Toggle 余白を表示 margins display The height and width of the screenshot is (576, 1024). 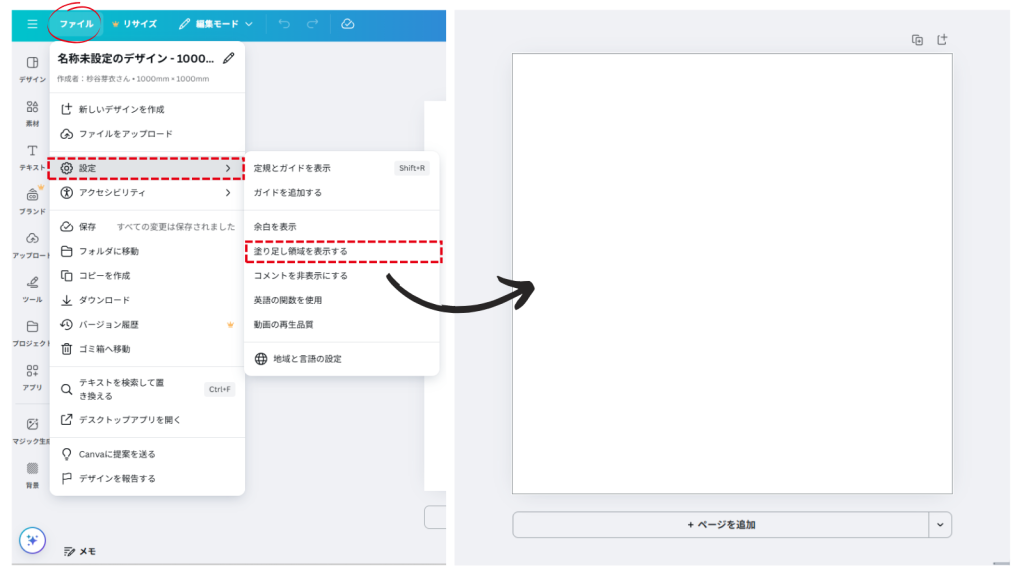[275, 227]
